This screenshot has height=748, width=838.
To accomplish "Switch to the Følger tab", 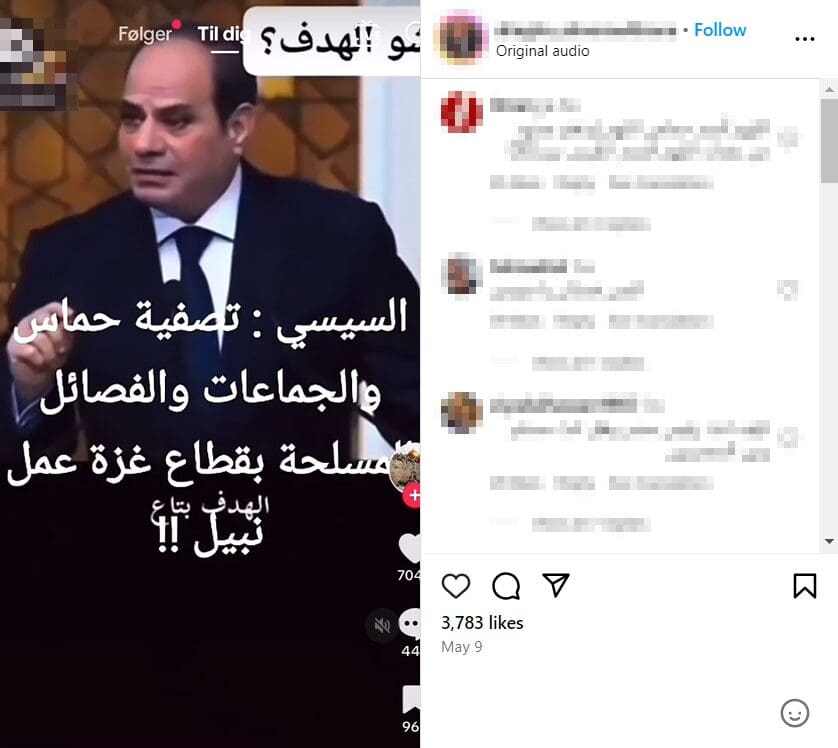I will pos(145,34).
